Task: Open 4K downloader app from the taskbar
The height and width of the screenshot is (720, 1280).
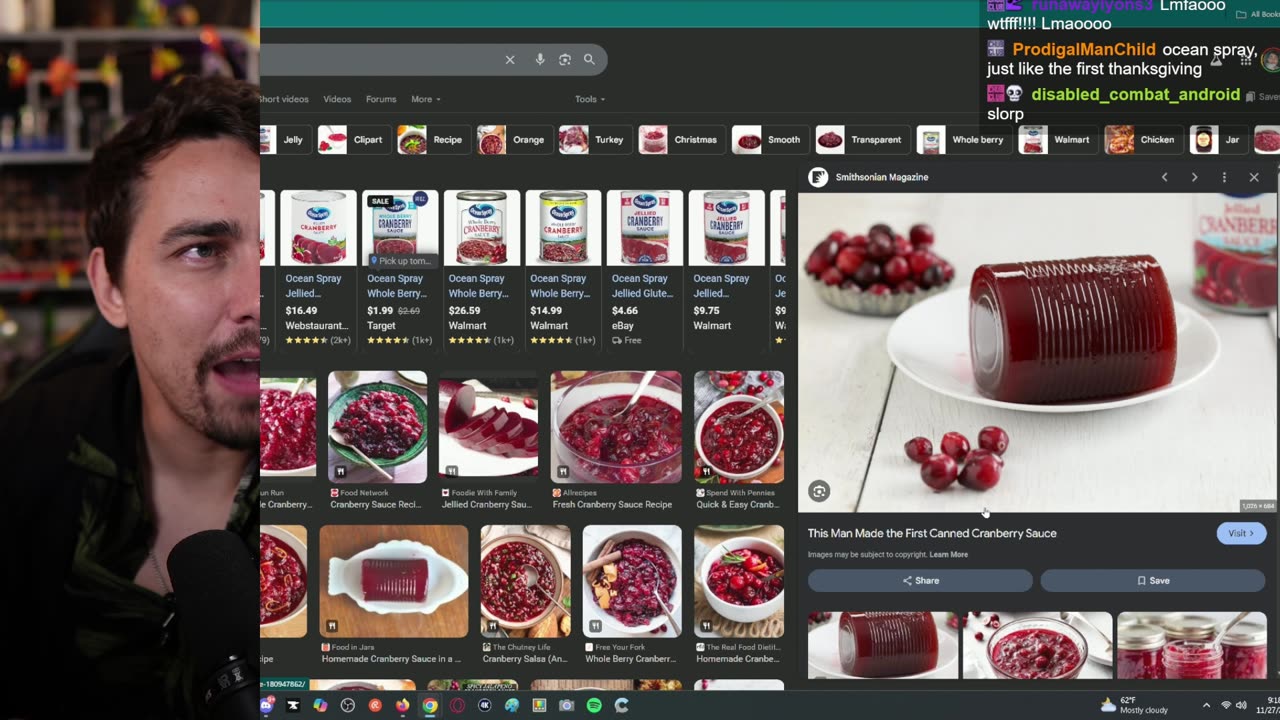Action: pyautogui.click(x=484, y=705)
